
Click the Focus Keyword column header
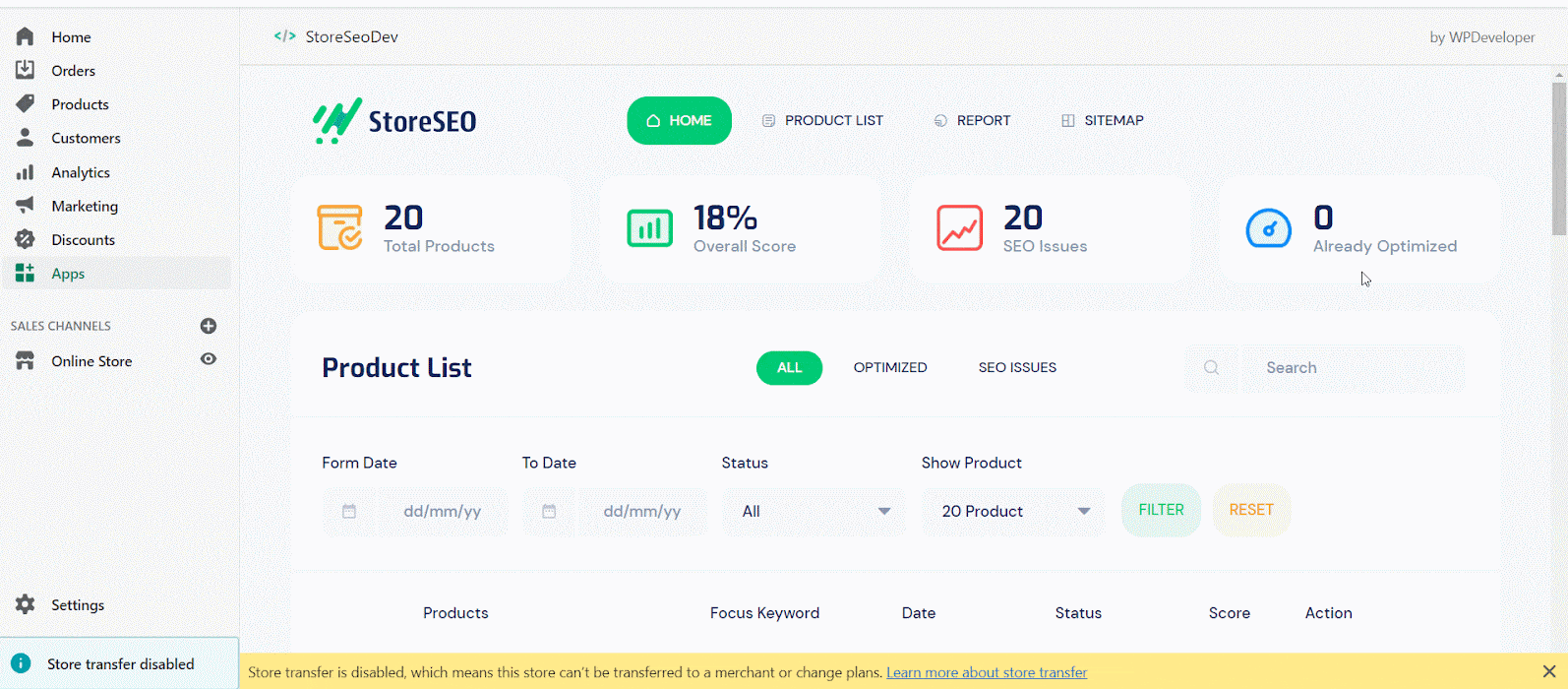[765, 612]
